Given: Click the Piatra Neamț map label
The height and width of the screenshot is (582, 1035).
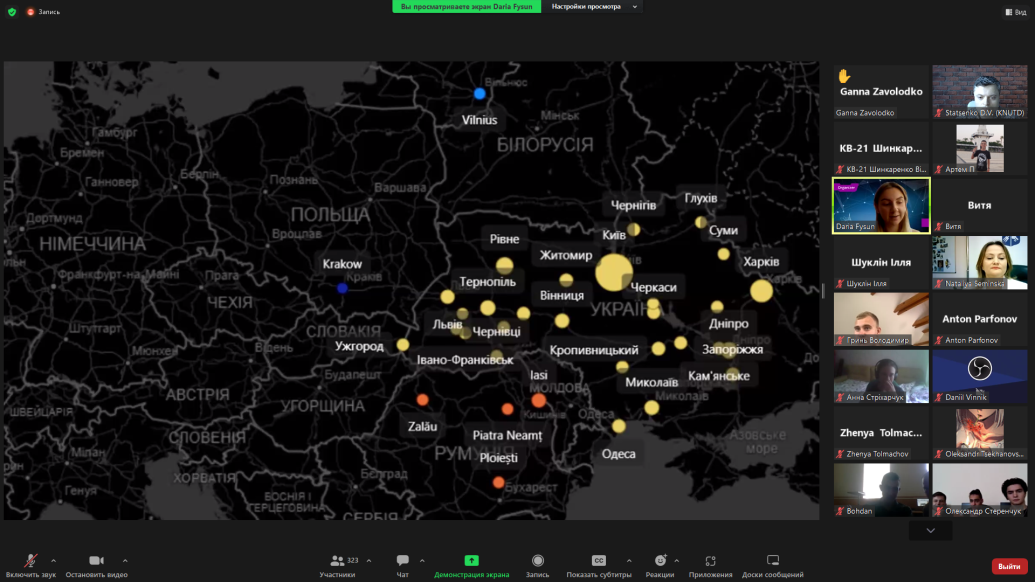Looking at the screenshot, I should [507, 436].
